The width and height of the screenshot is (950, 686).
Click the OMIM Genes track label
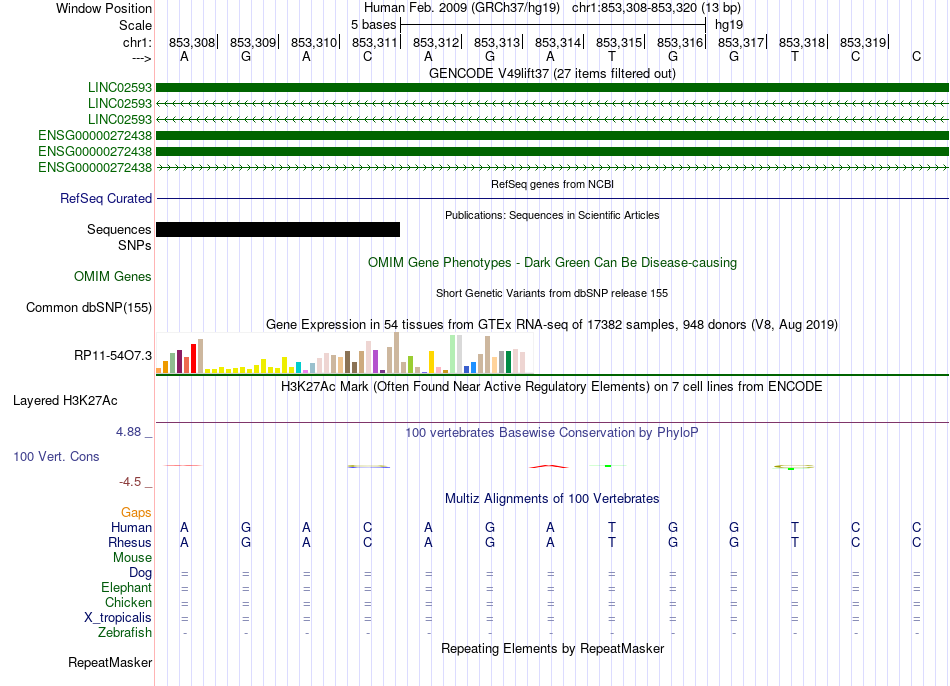click(113, 276)
